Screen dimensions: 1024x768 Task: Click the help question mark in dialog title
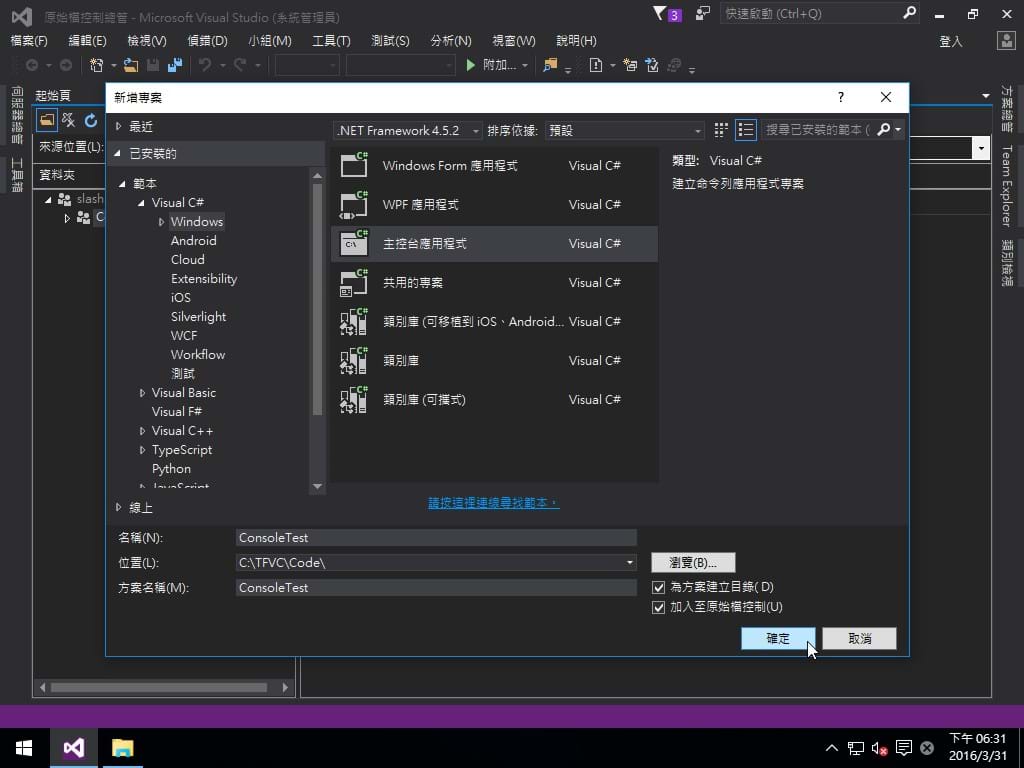pyautogui.click(x=840, y=97)
